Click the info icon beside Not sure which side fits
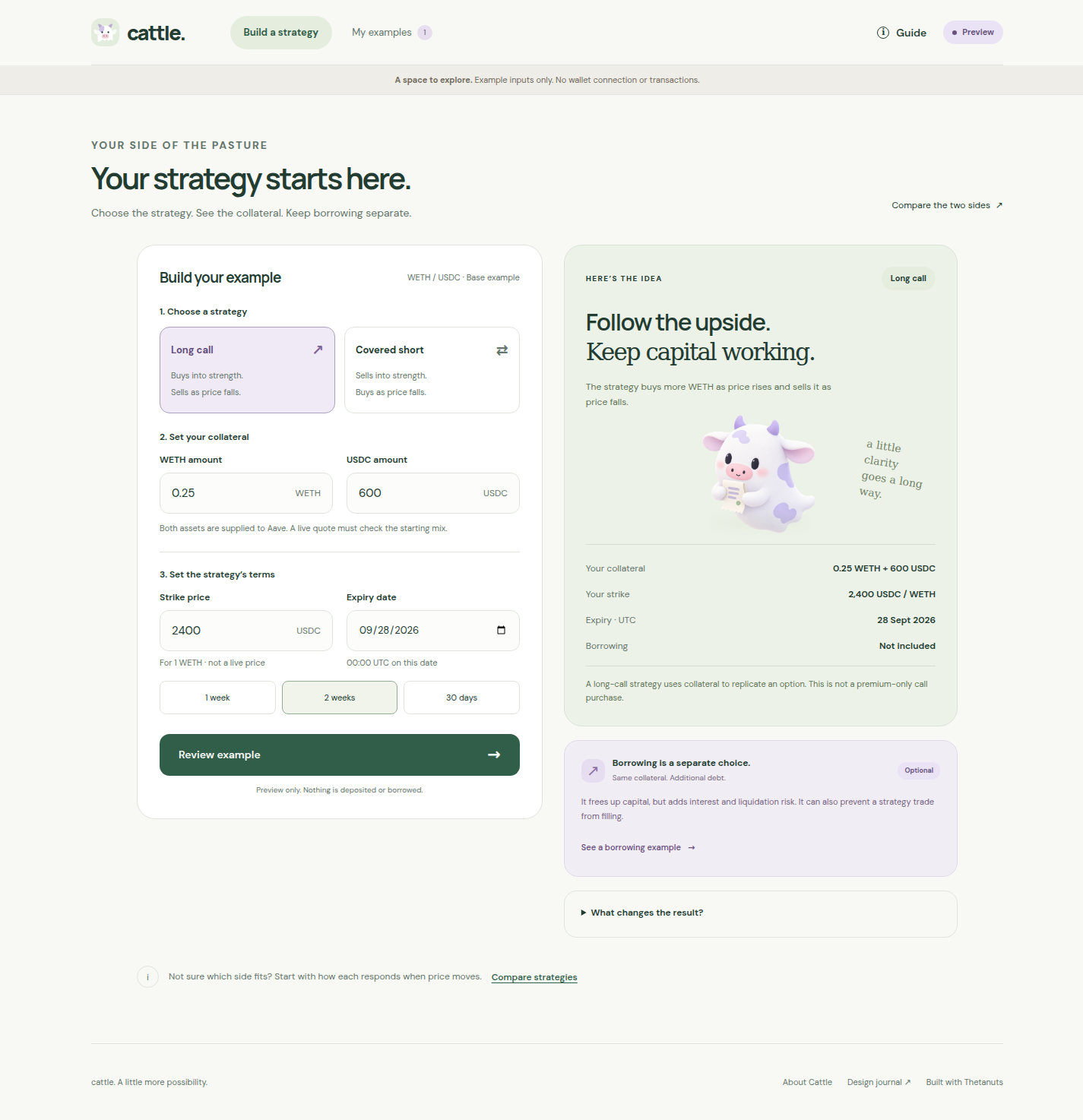 [x=147, y=977]
